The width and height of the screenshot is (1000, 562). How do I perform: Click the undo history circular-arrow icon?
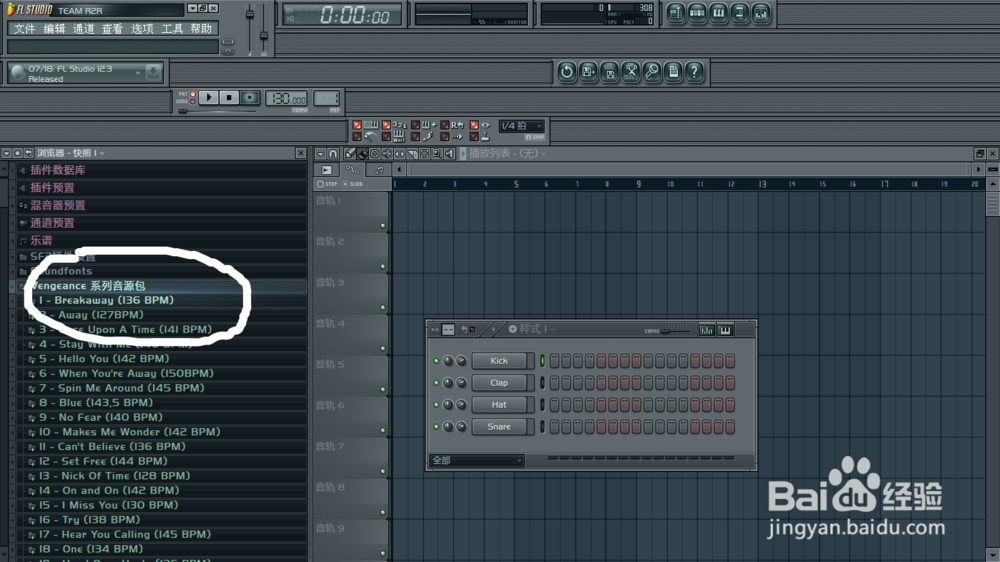tap(566, 71)
